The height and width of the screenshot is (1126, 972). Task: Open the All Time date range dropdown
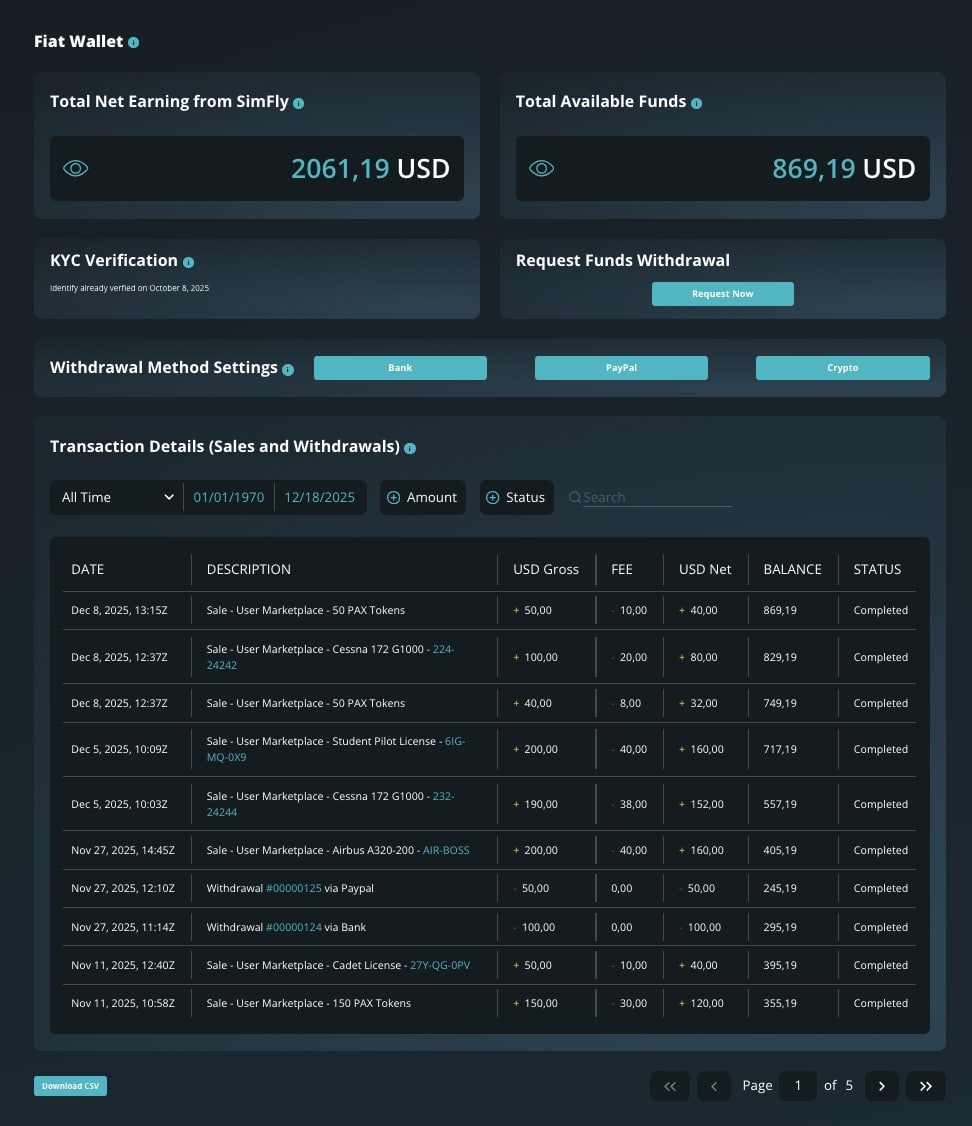(x=115, y=497)
